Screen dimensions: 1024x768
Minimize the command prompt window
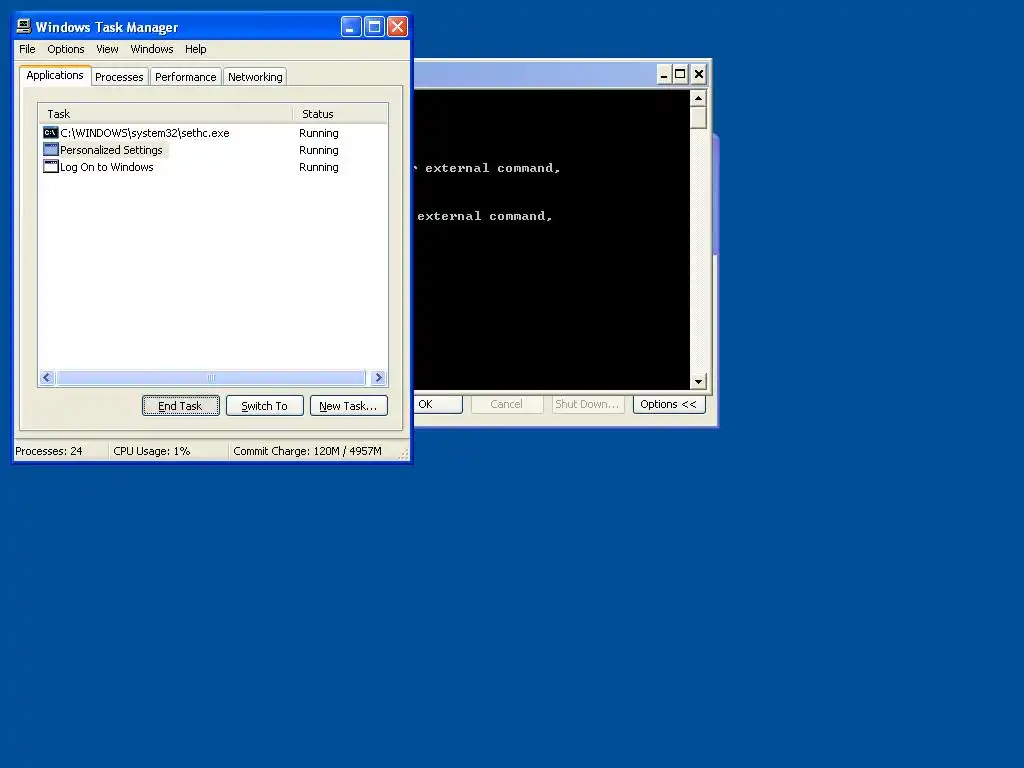click(x=664, y=74)
